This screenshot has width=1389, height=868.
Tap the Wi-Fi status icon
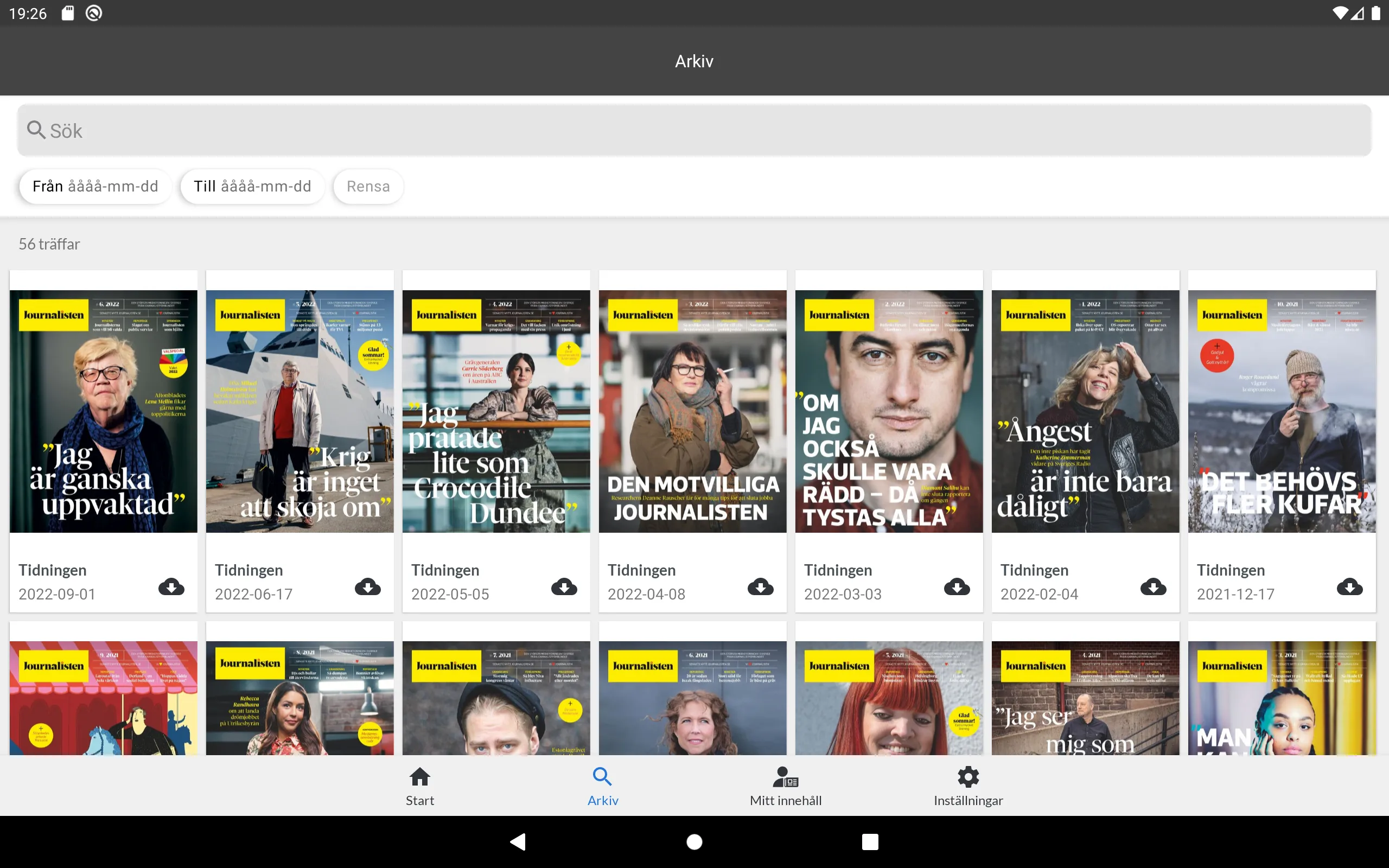pos(1340,12)
